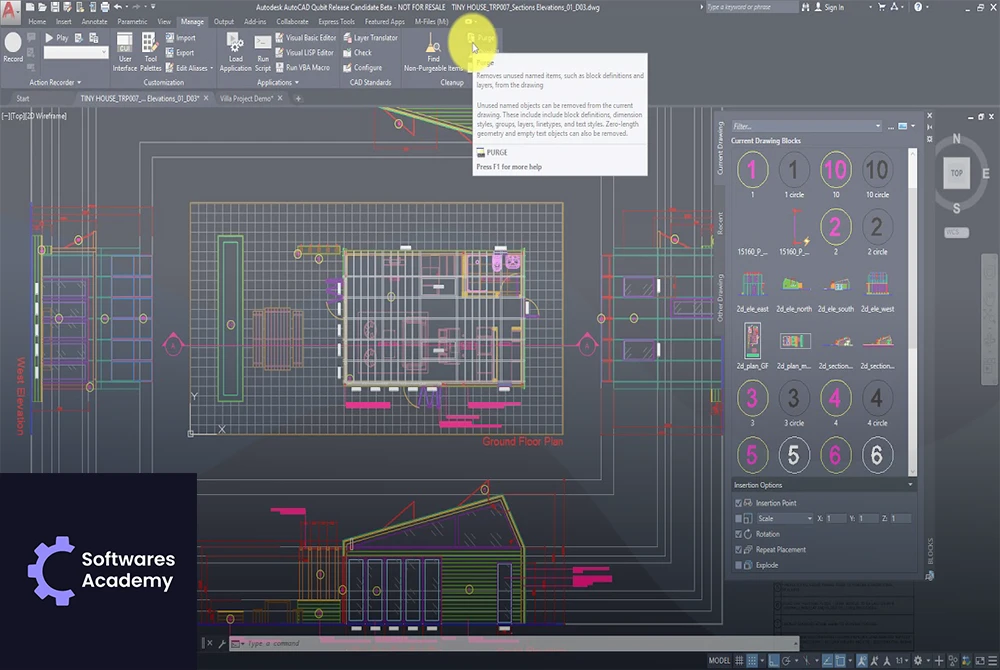Click the WCS coordinate system button
This screenshot has width=1000, height=670.
957,232
